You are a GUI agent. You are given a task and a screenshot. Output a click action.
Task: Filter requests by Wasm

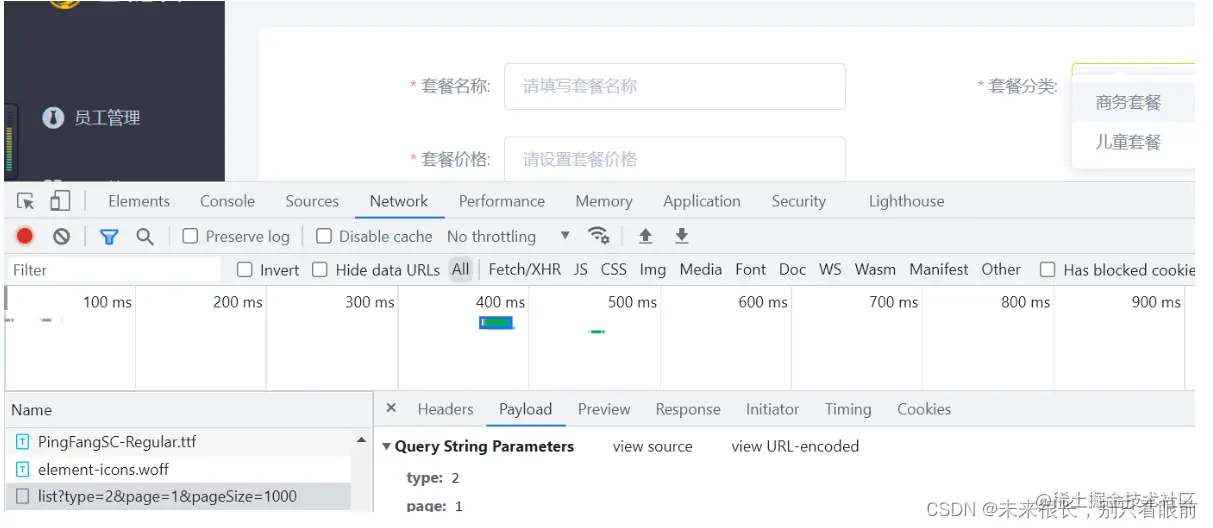(x=875, y=270)
